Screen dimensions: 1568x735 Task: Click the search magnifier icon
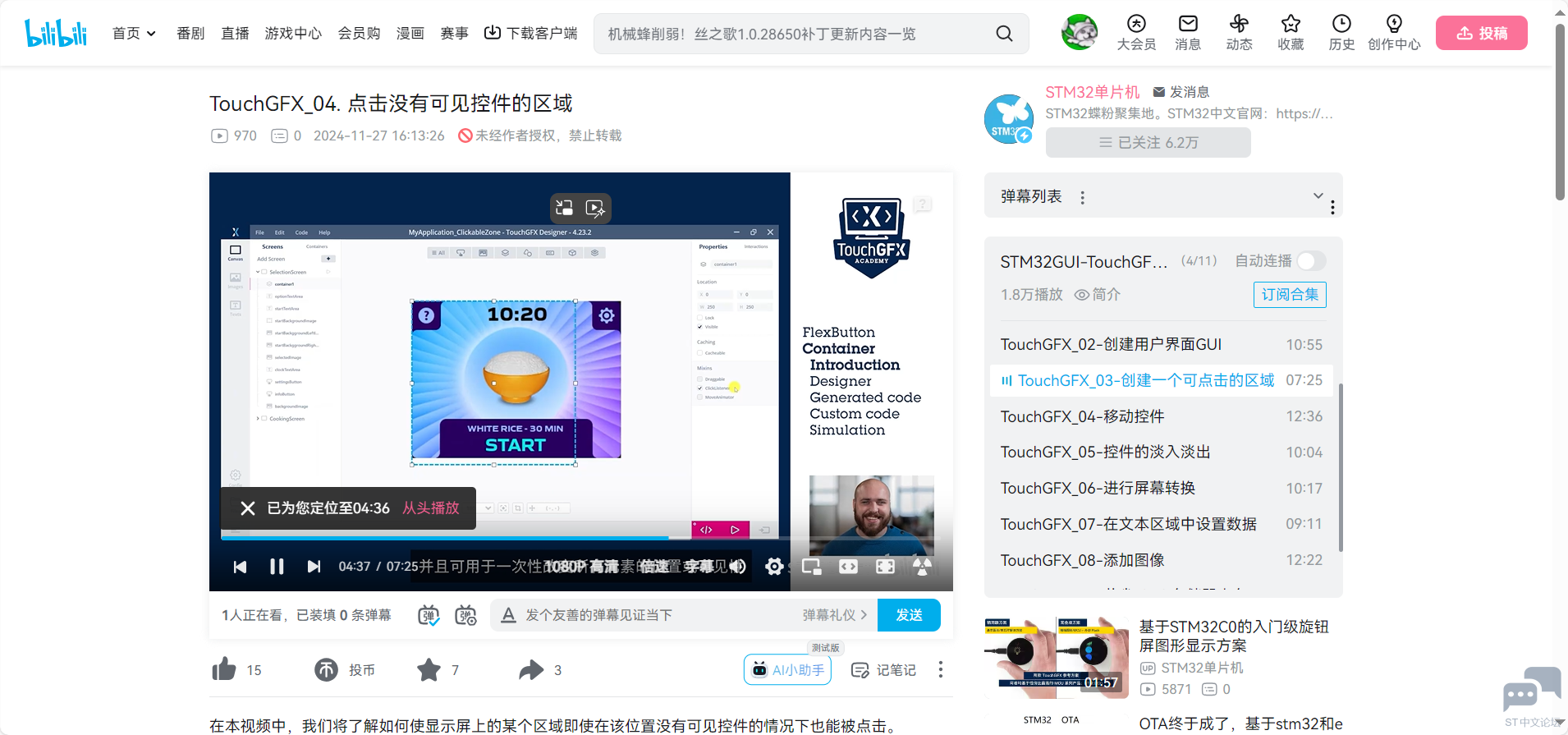1004,34
